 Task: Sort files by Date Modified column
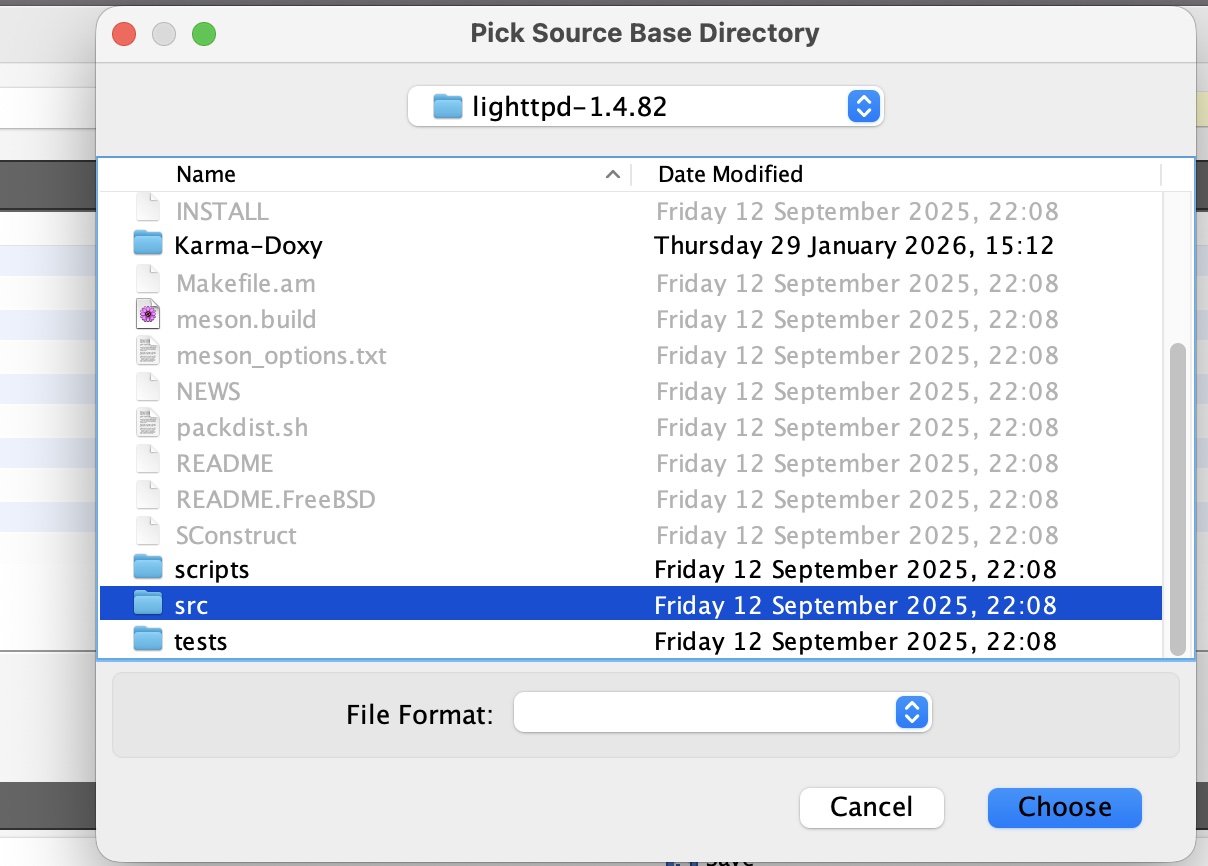(x=730, y=175)
